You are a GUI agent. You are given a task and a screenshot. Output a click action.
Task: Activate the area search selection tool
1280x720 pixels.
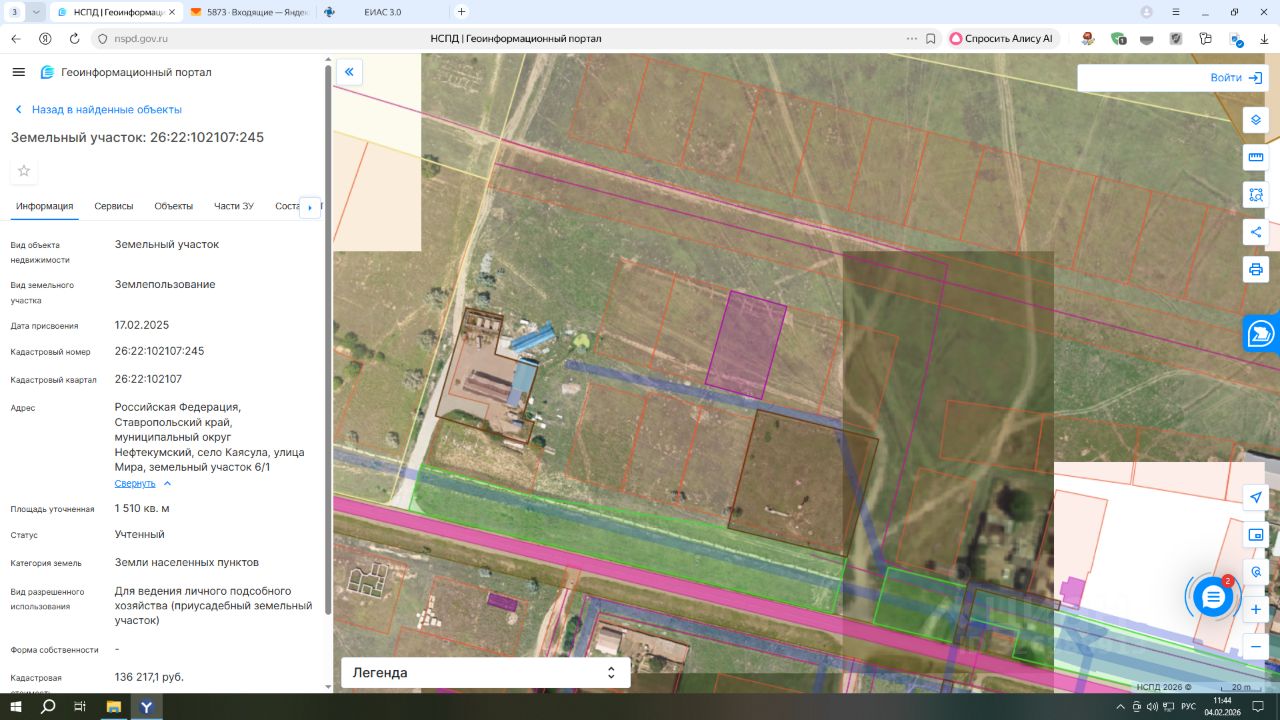tap(1256, 195)
